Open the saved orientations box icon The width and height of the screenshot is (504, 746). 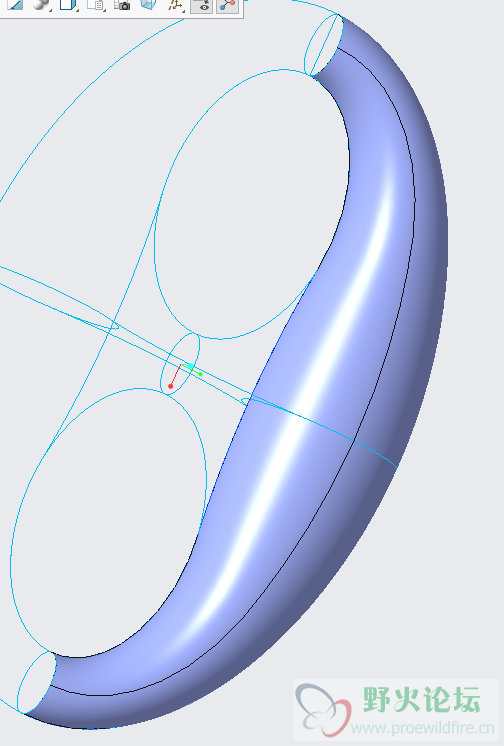[68, 4]
